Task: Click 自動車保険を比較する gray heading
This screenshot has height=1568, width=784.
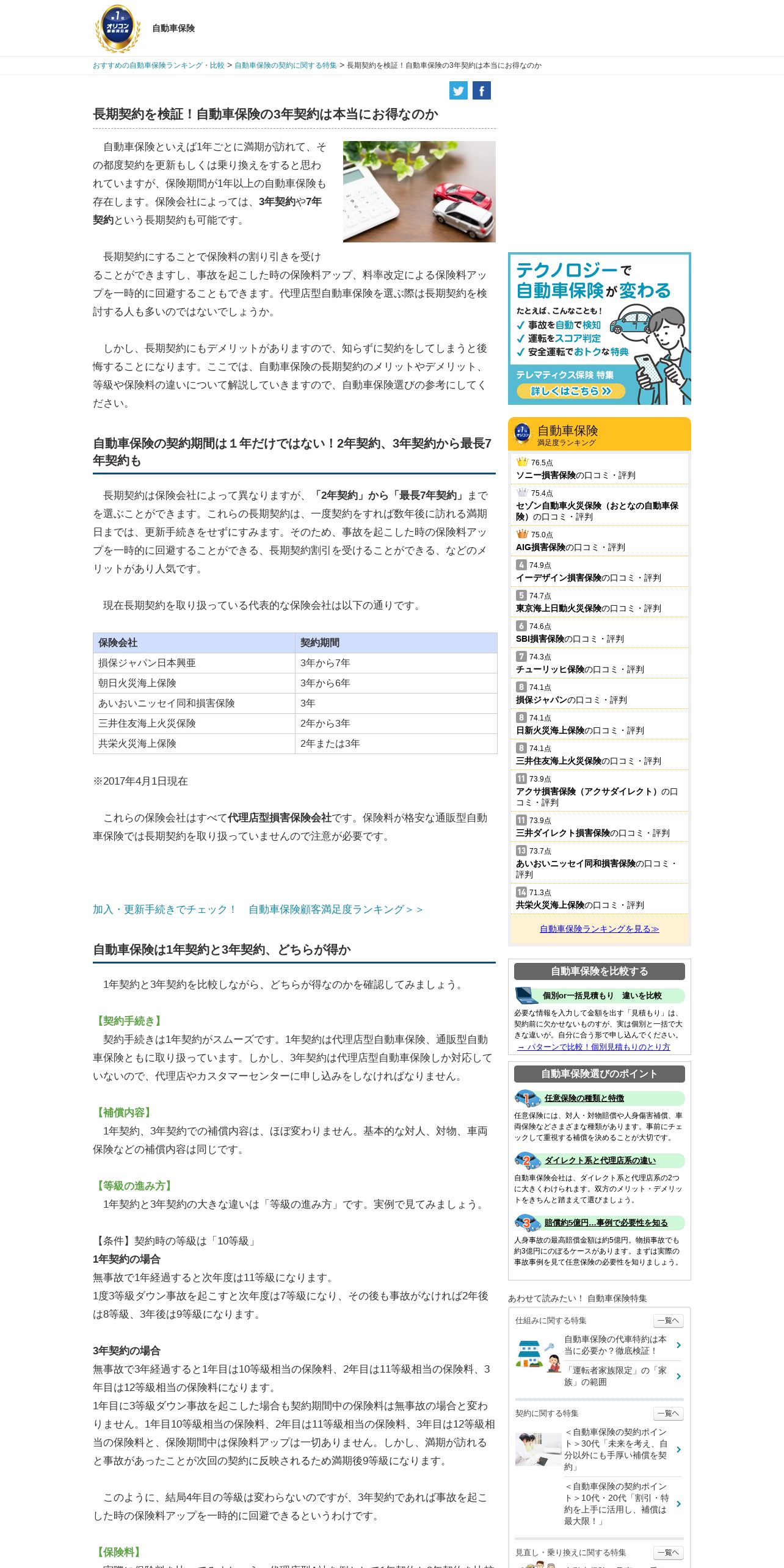Action: click(600, 971)
